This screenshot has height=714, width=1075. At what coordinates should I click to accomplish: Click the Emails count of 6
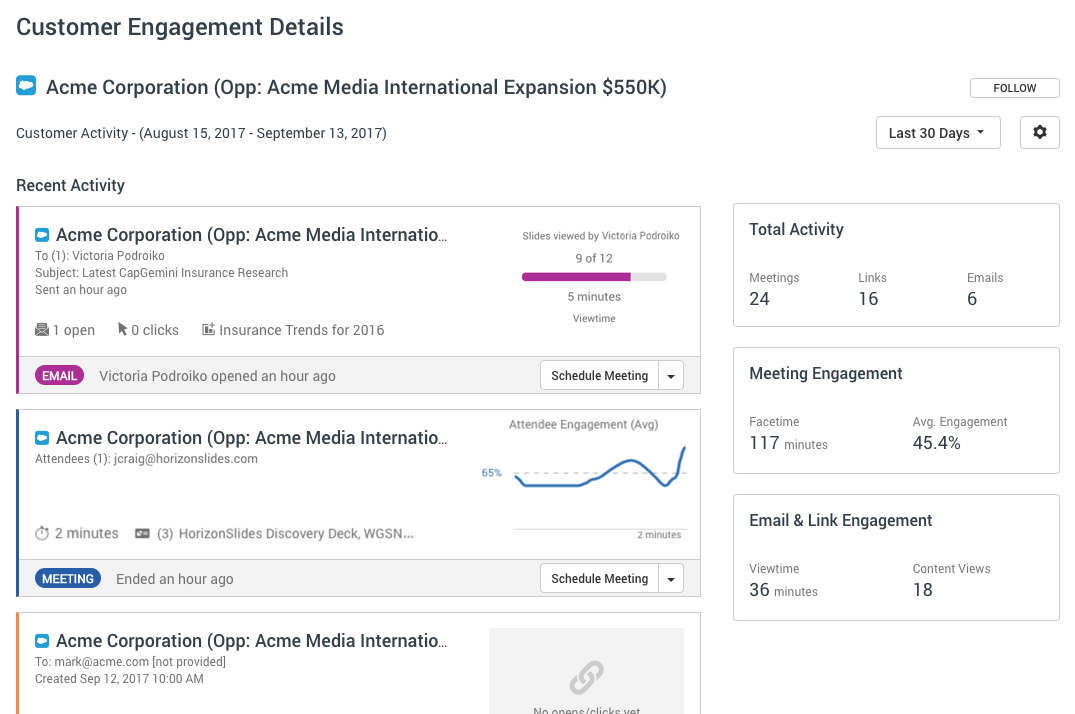(972, 298)
